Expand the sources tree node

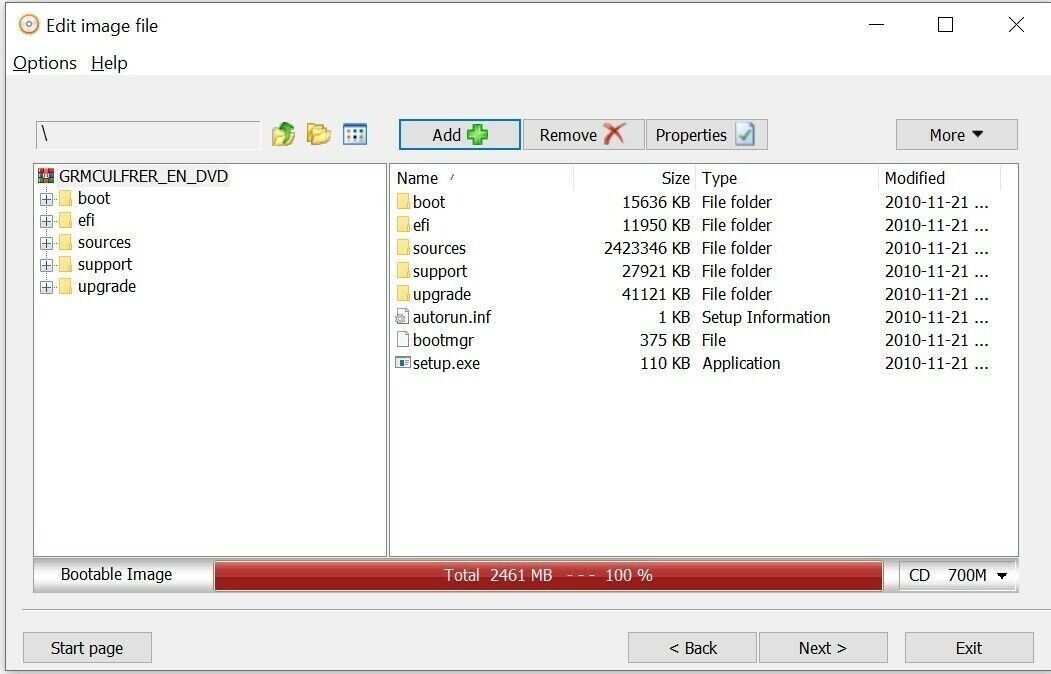point(47,242)
